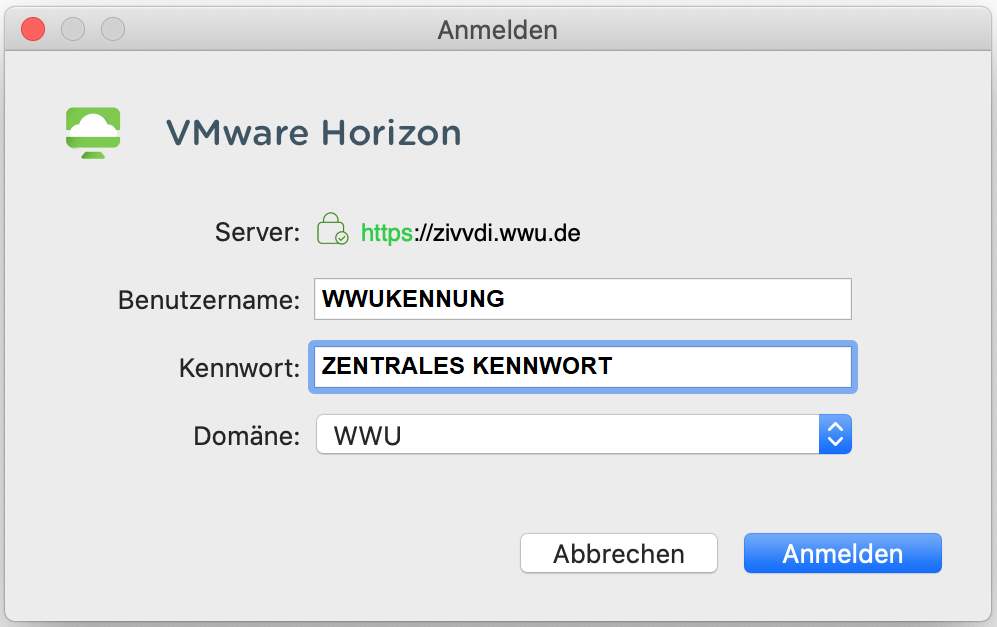The width and height of the screenshot is (997, 627).
Task: Click into the Kennwort password field
Action: [582, 367]
